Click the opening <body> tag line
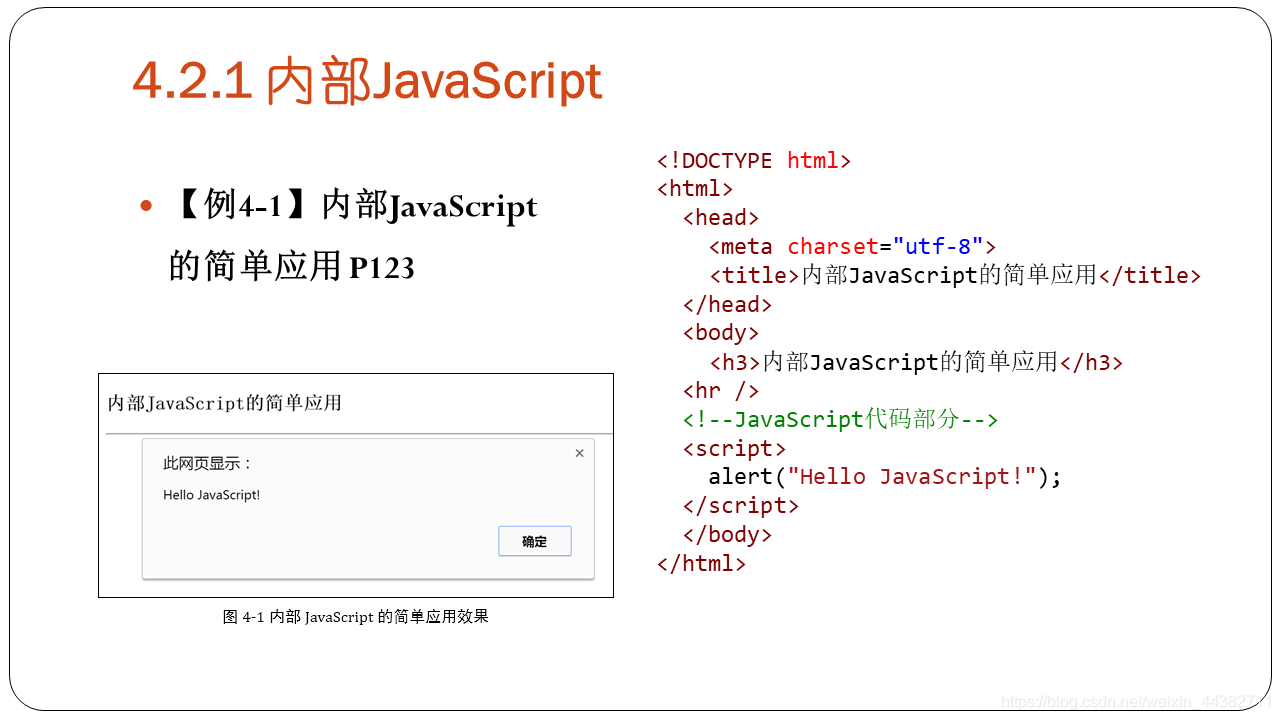 [x=721, y=332]
